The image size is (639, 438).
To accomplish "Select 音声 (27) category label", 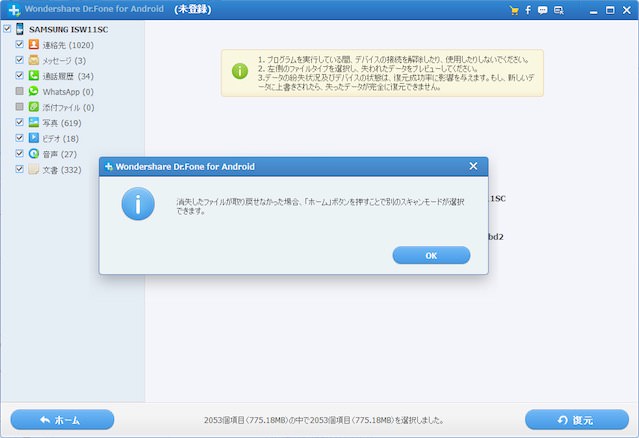I will coord(59,154).
